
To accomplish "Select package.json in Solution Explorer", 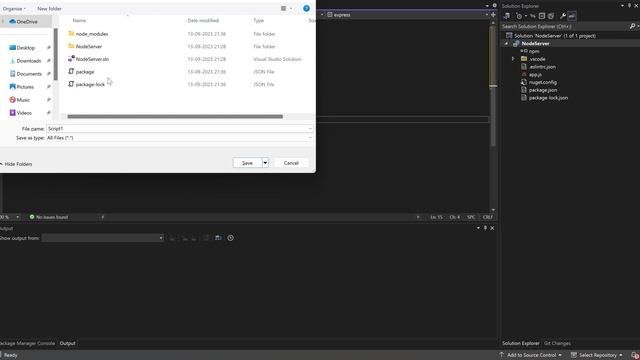I will [543, 90].
